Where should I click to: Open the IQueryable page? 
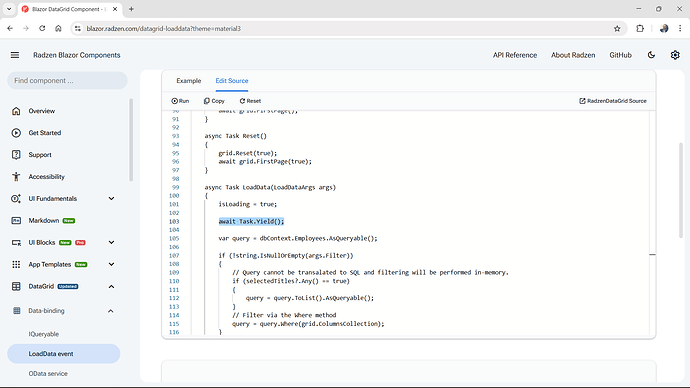click(44, 334)
